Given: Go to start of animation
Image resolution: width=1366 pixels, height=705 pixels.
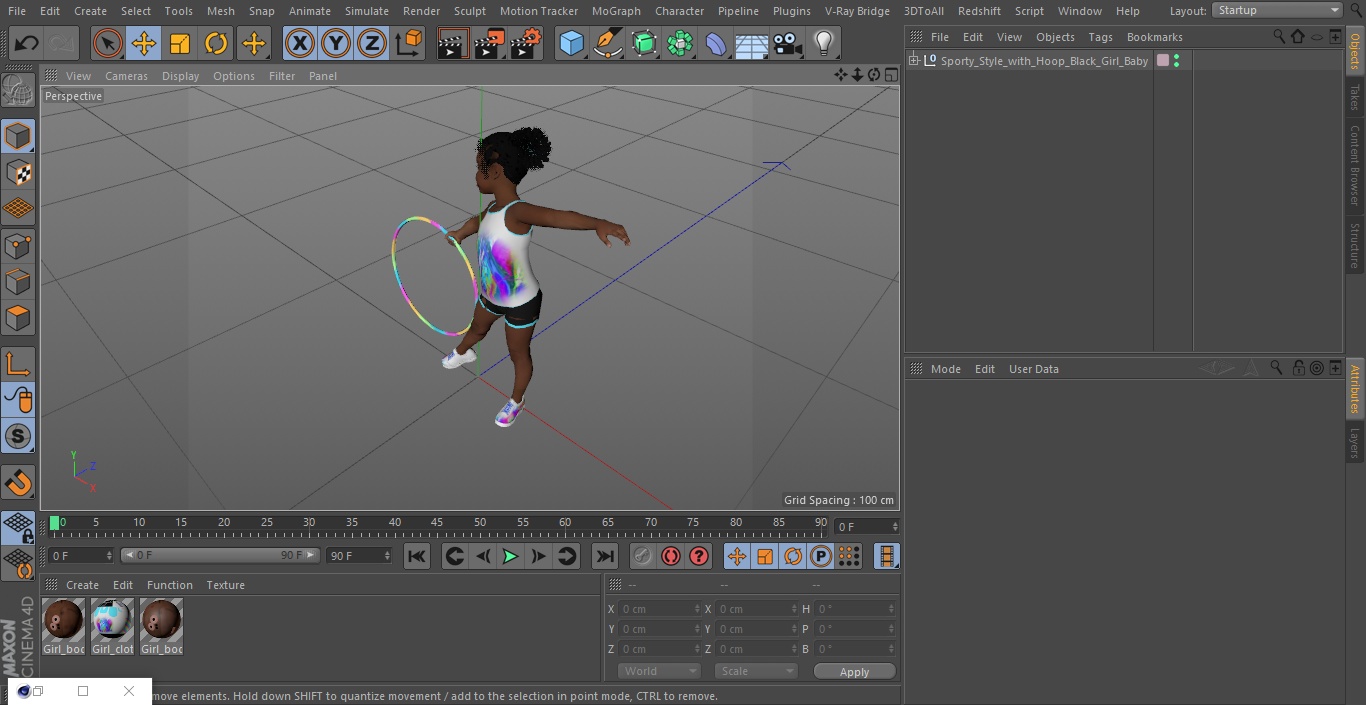Looking at the screenshot, I should [x=417, y=557].
